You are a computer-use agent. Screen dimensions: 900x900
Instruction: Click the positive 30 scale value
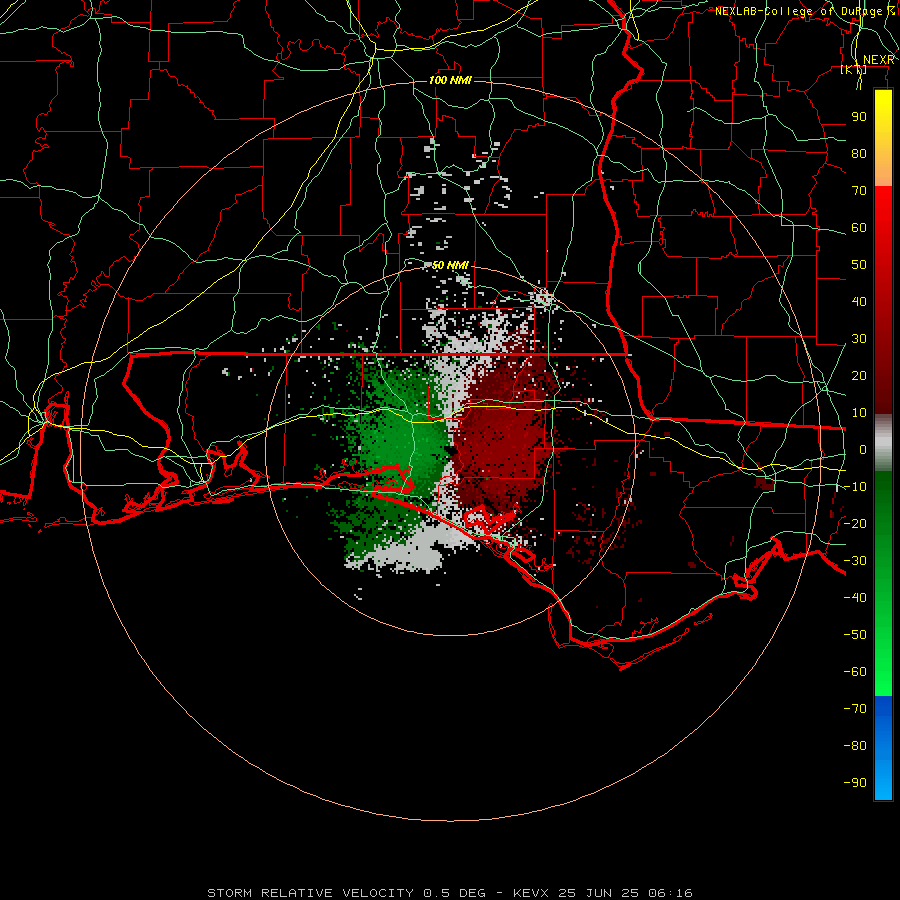tap(859, 339)
